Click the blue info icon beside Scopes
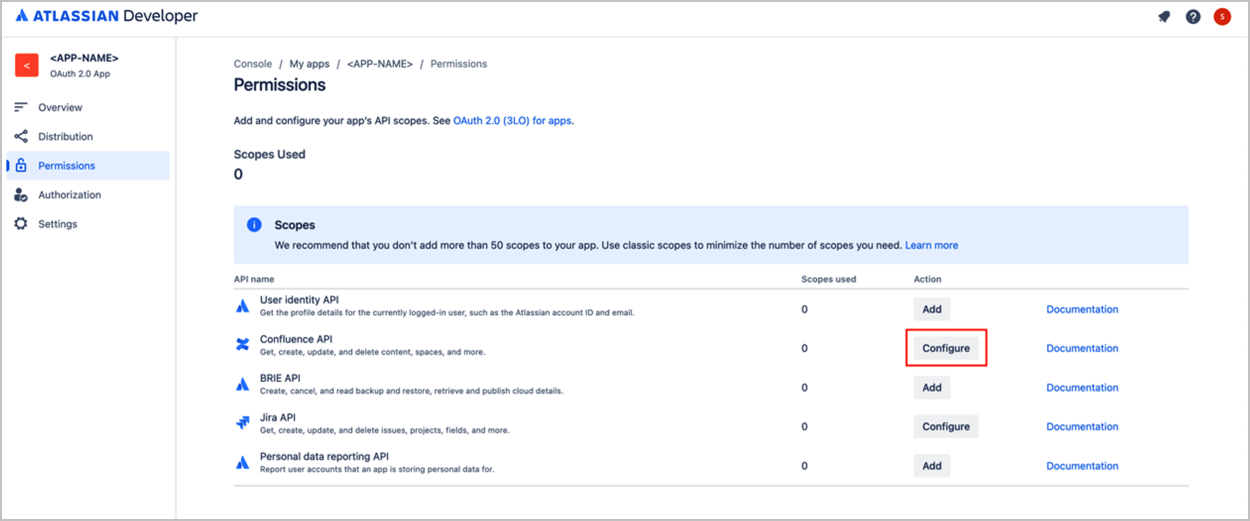The image size is (1250, 521). click(x=254, y=225)
